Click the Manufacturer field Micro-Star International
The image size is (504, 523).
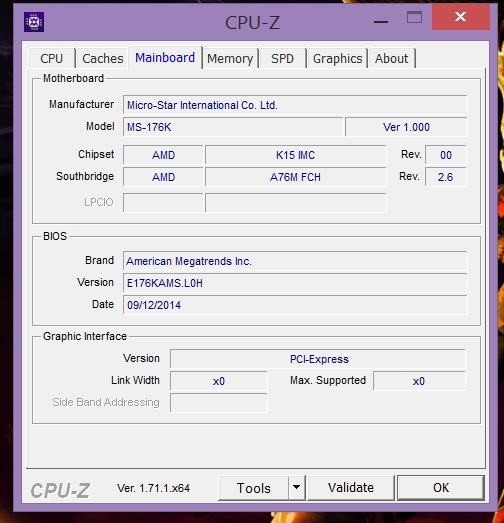point(295,105)
